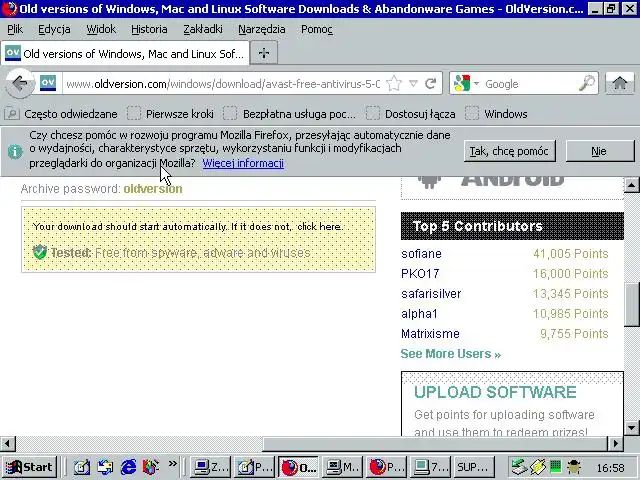640x480 pixels.
Task: Click the magnifier search icon in search box
Action: (587, 83)
